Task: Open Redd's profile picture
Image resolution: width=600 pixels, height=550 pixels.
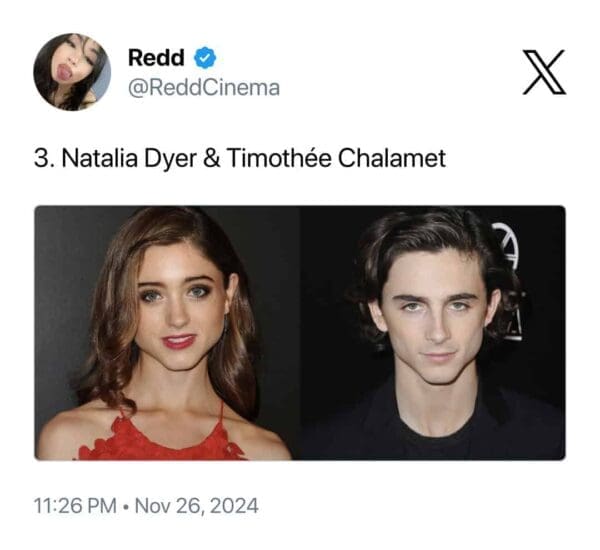Action: coord(71,72)
